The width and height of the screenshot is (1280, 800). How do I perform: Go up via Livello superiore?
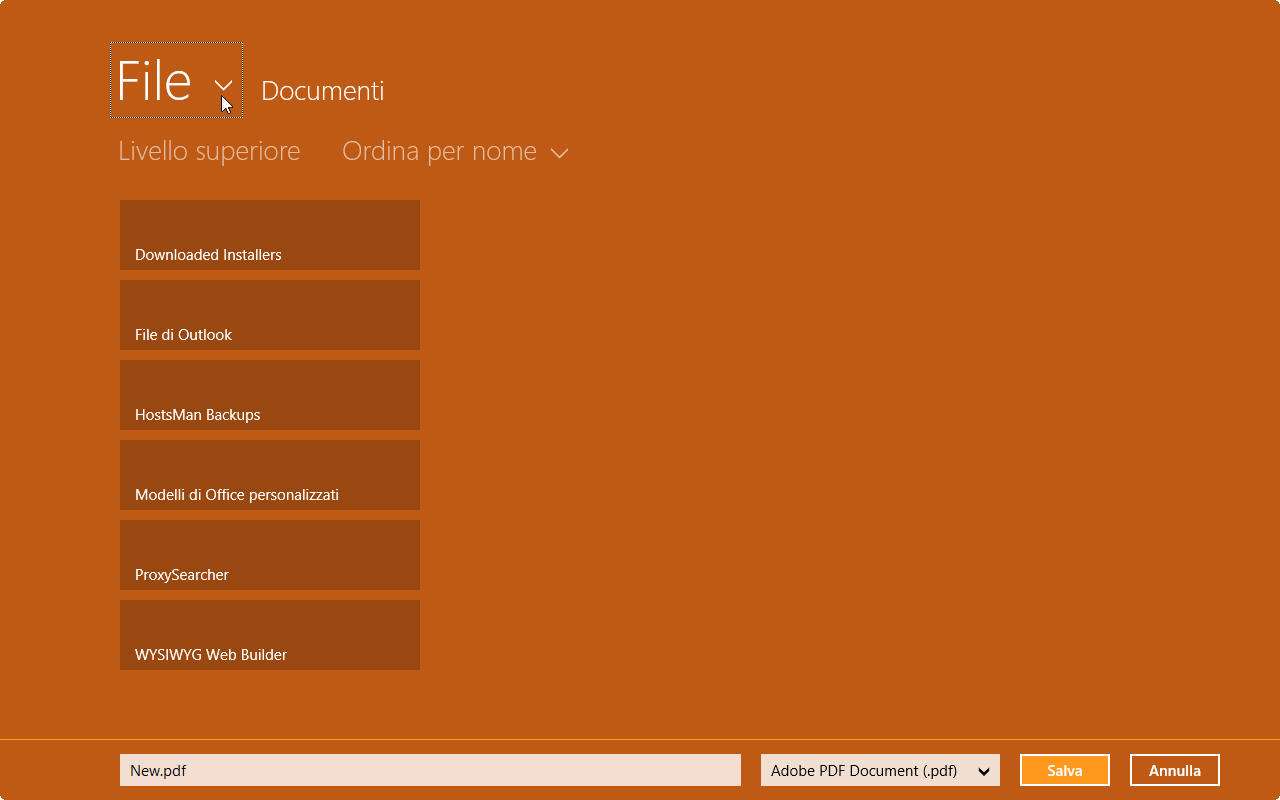point(209,151)
